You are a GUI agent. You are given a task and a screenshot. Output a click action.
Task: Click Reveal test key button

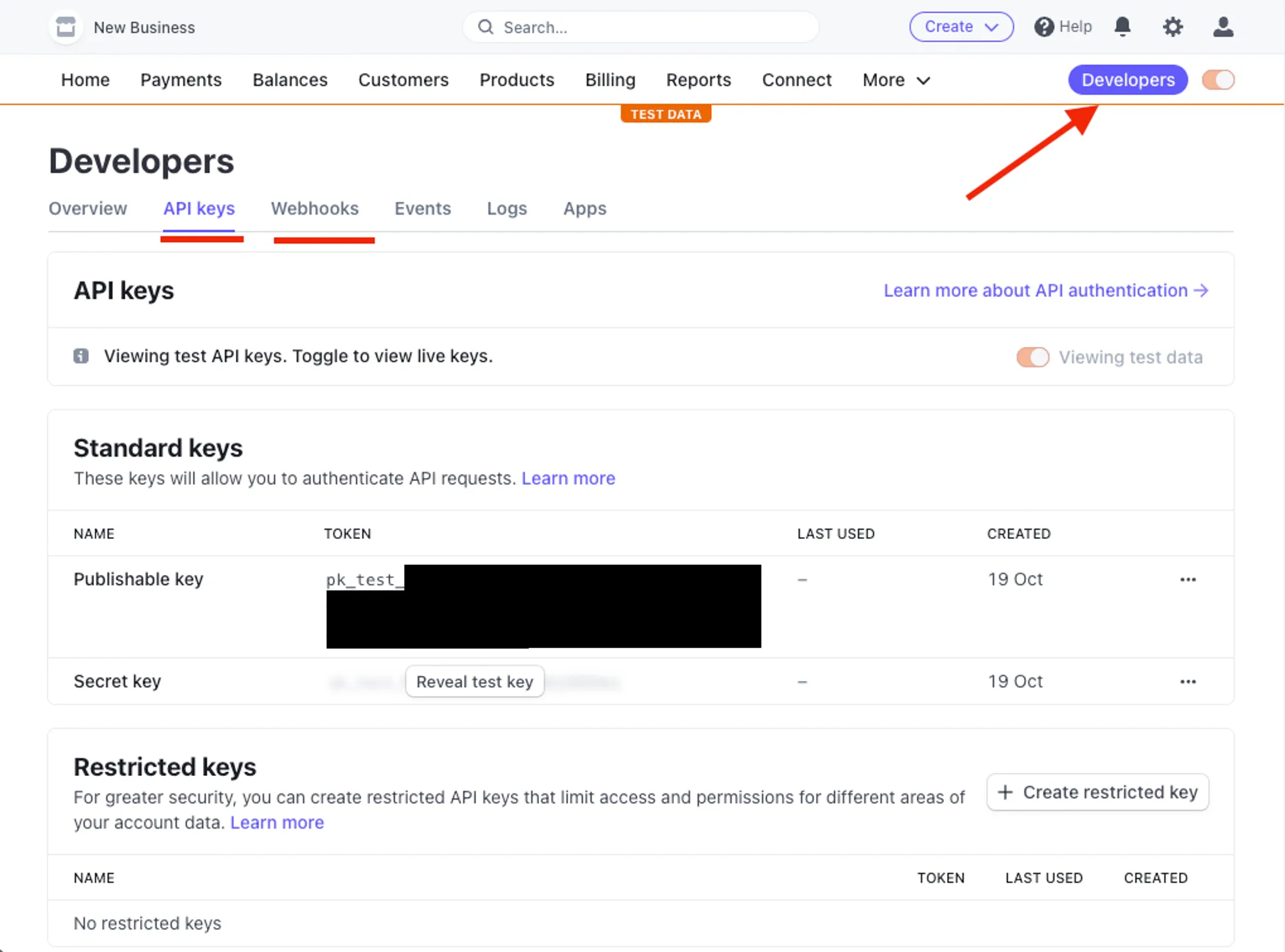[473, 681]
